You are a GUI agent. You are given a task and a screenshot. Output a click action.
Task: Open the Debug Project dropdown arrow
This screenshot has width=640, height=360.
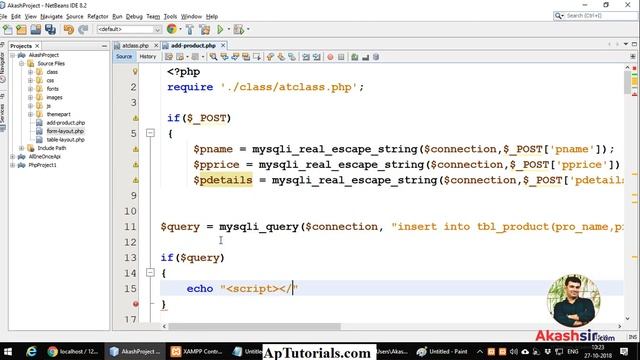(x=248, y=29)
